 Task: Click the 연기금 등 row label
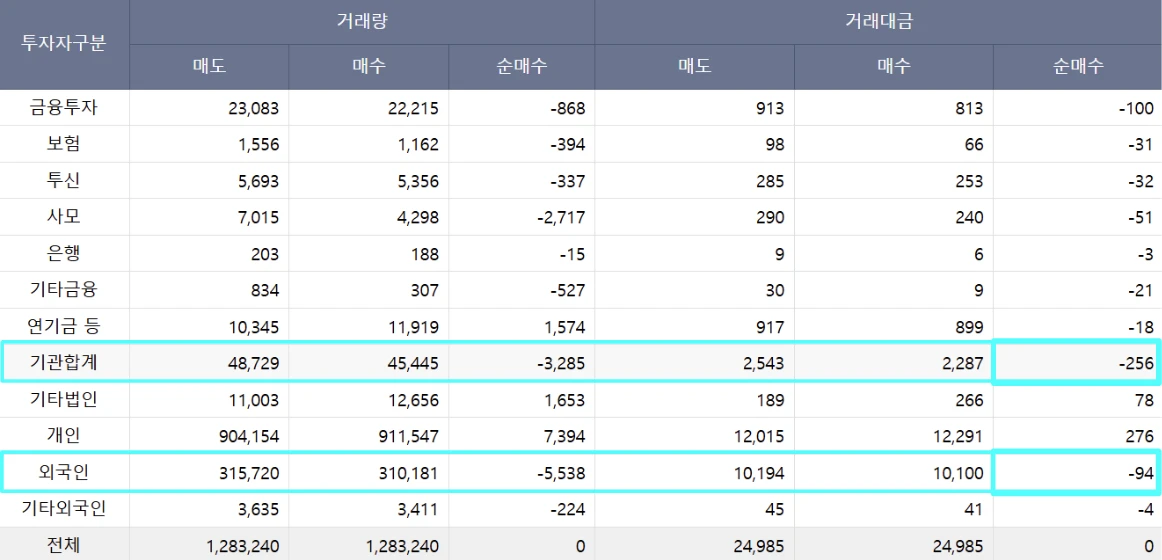click(64, 326)
